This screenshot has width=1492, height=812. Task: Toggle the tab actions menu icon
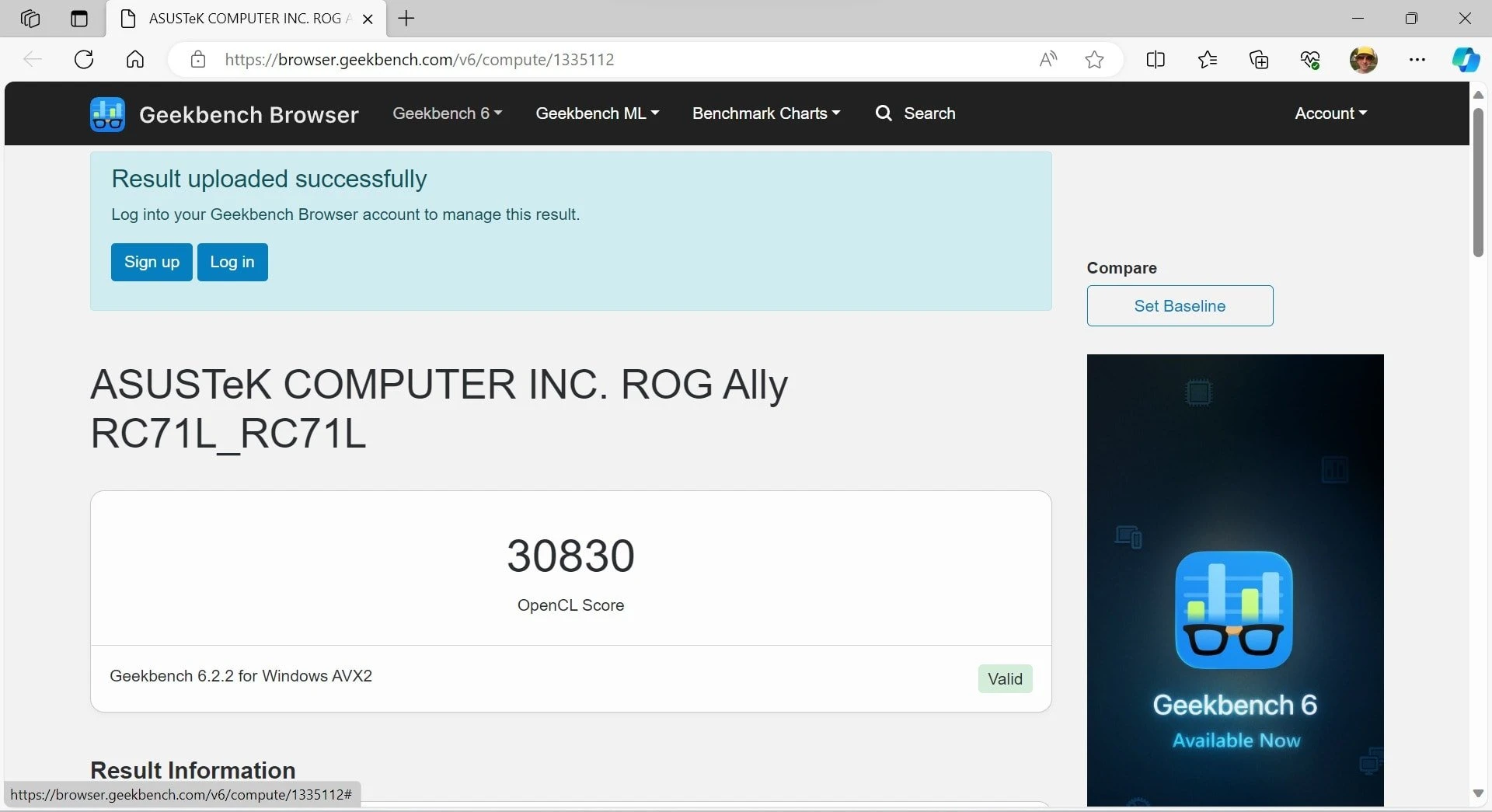pos(79,18)
